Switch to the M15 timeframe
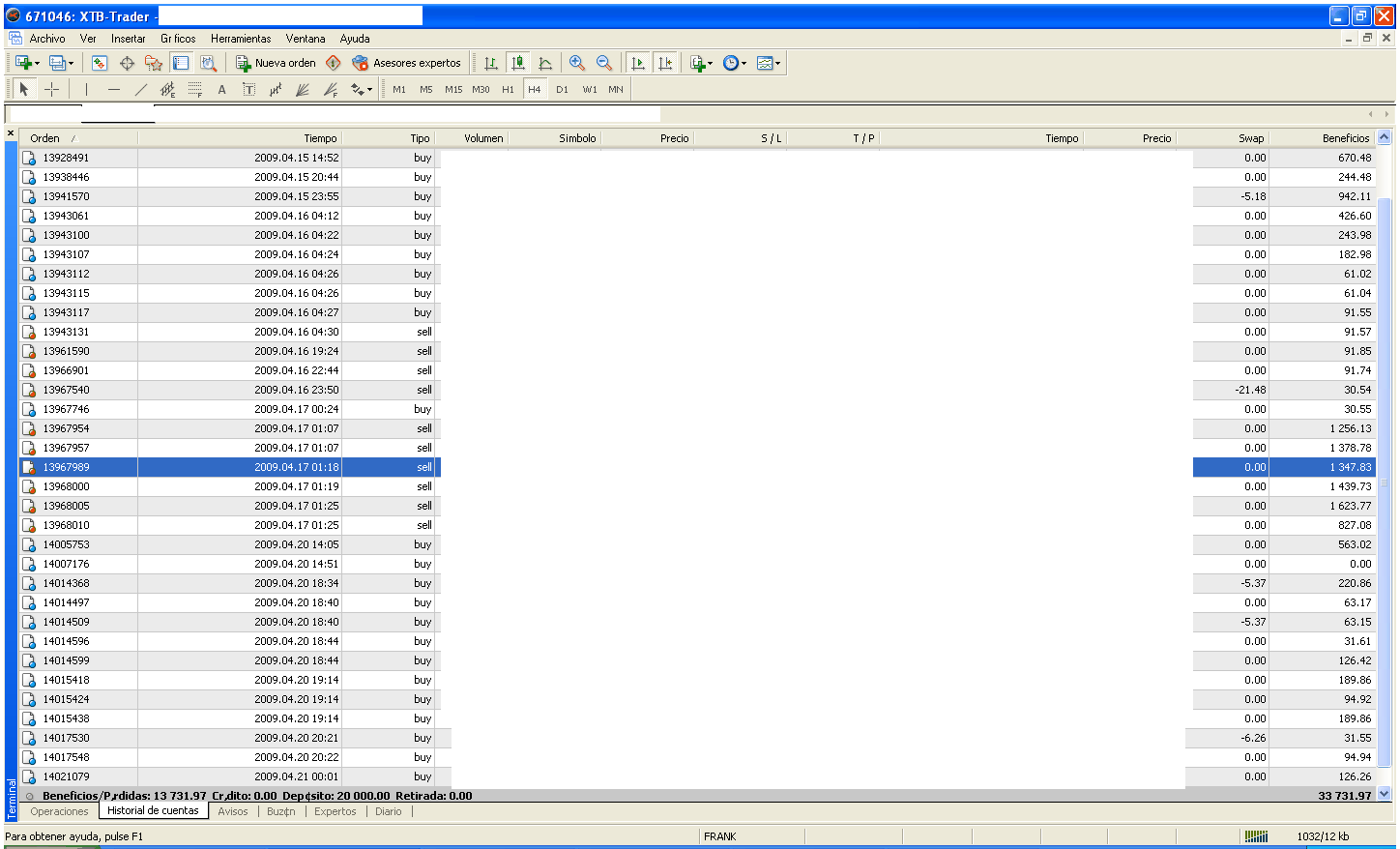Image resolution: width=1400 pixels, height=849 pixels. click(x=453, y=89)
